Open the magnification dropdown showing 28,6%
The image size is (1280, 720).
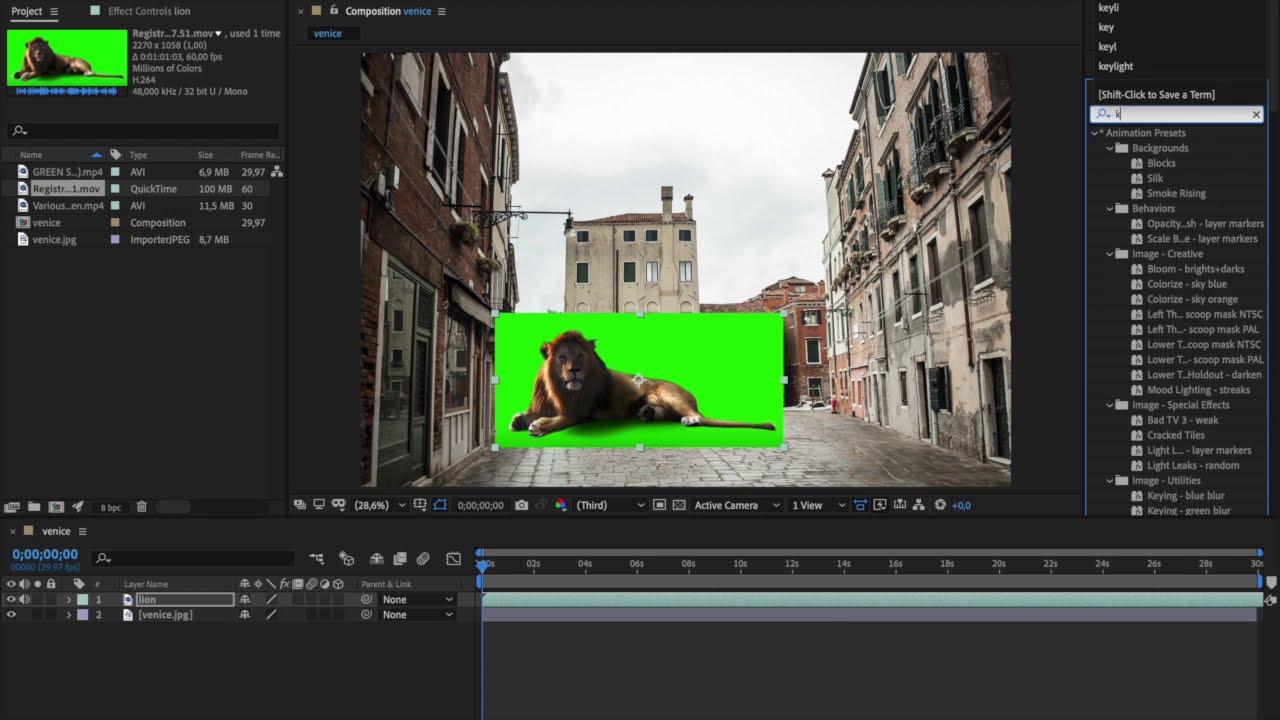[380, 505]
